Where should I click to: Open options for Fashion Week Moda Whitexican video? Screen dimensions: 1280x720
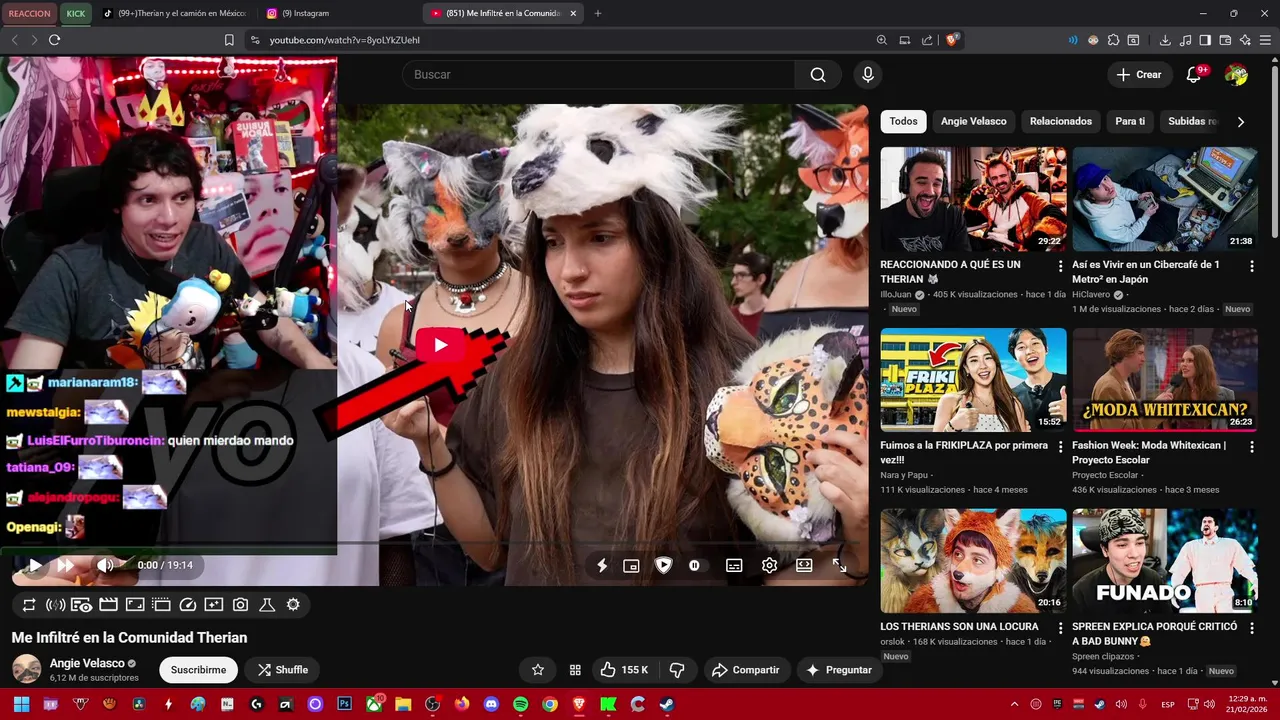coord(1252,447)
